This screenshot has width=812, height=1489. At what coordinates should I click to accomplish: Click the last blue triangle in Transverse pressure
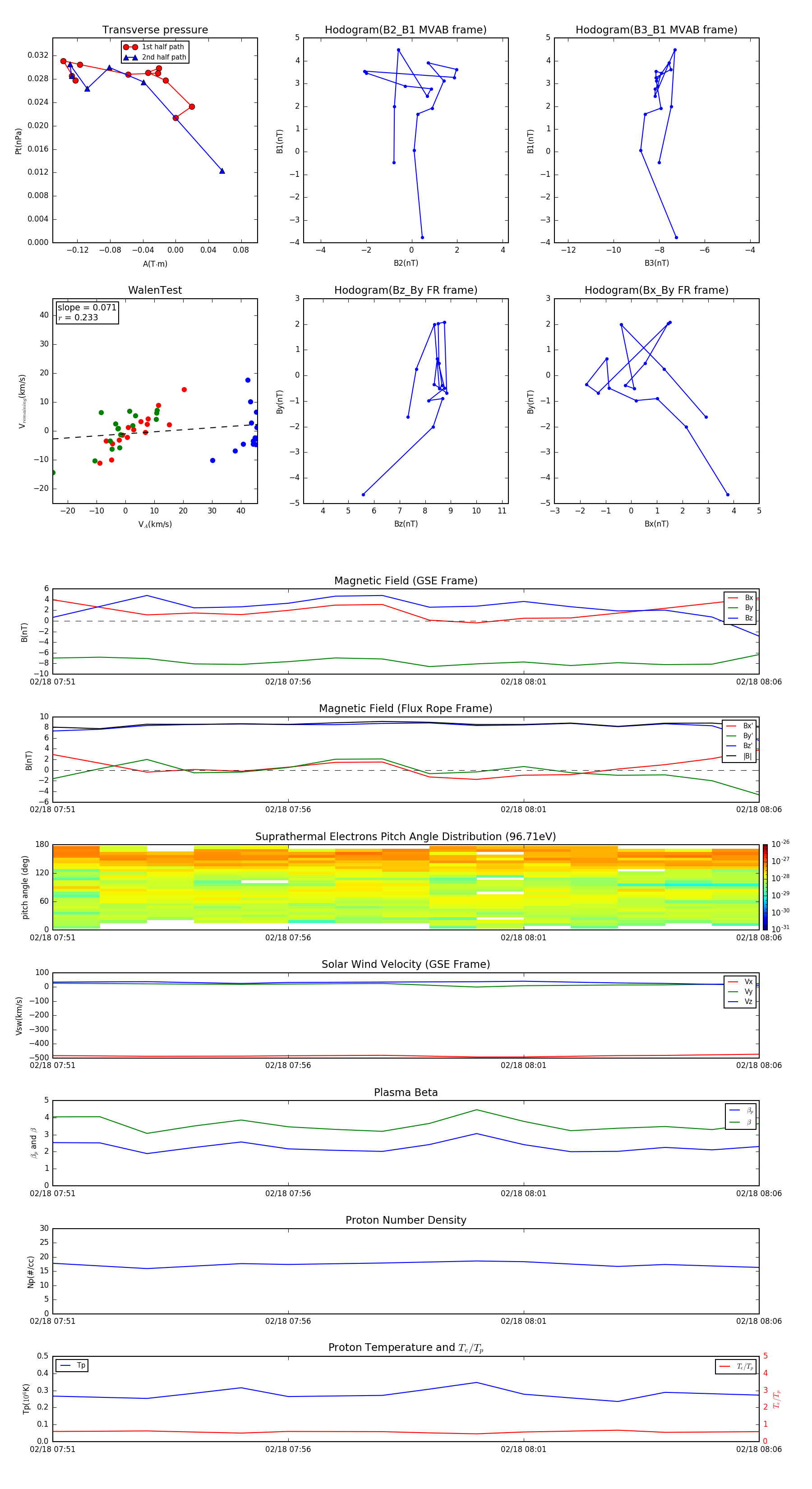point(222,171)
